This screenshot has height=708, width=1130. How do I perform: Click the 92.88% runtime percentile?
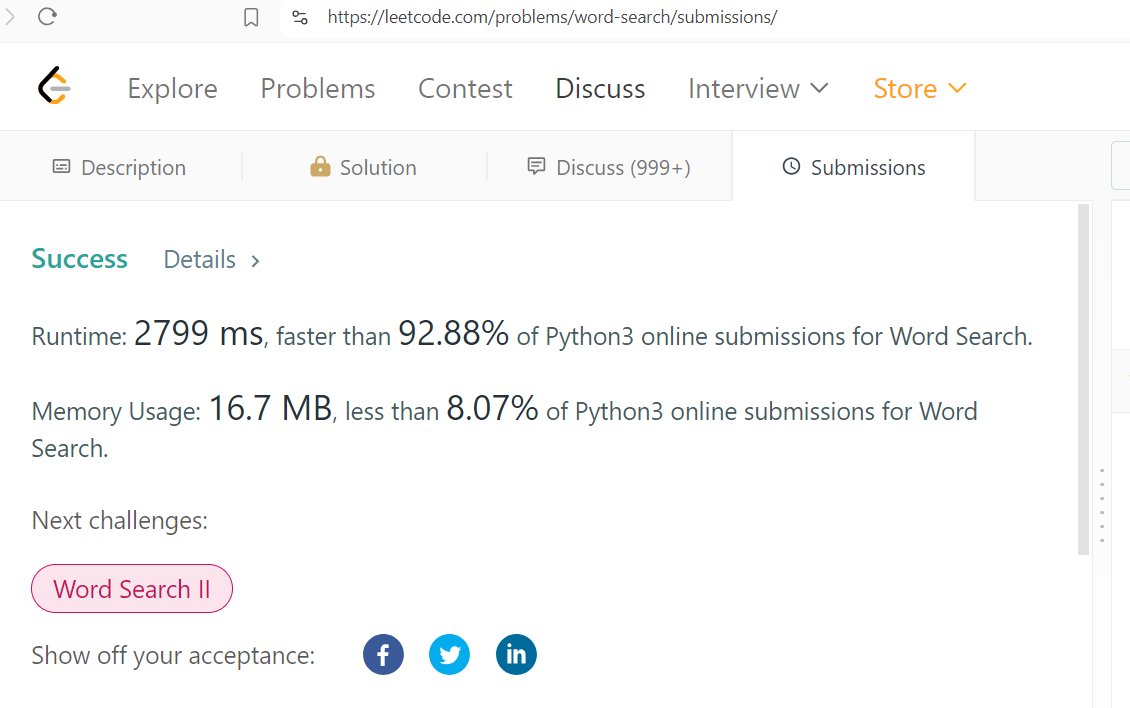[453, 333]
